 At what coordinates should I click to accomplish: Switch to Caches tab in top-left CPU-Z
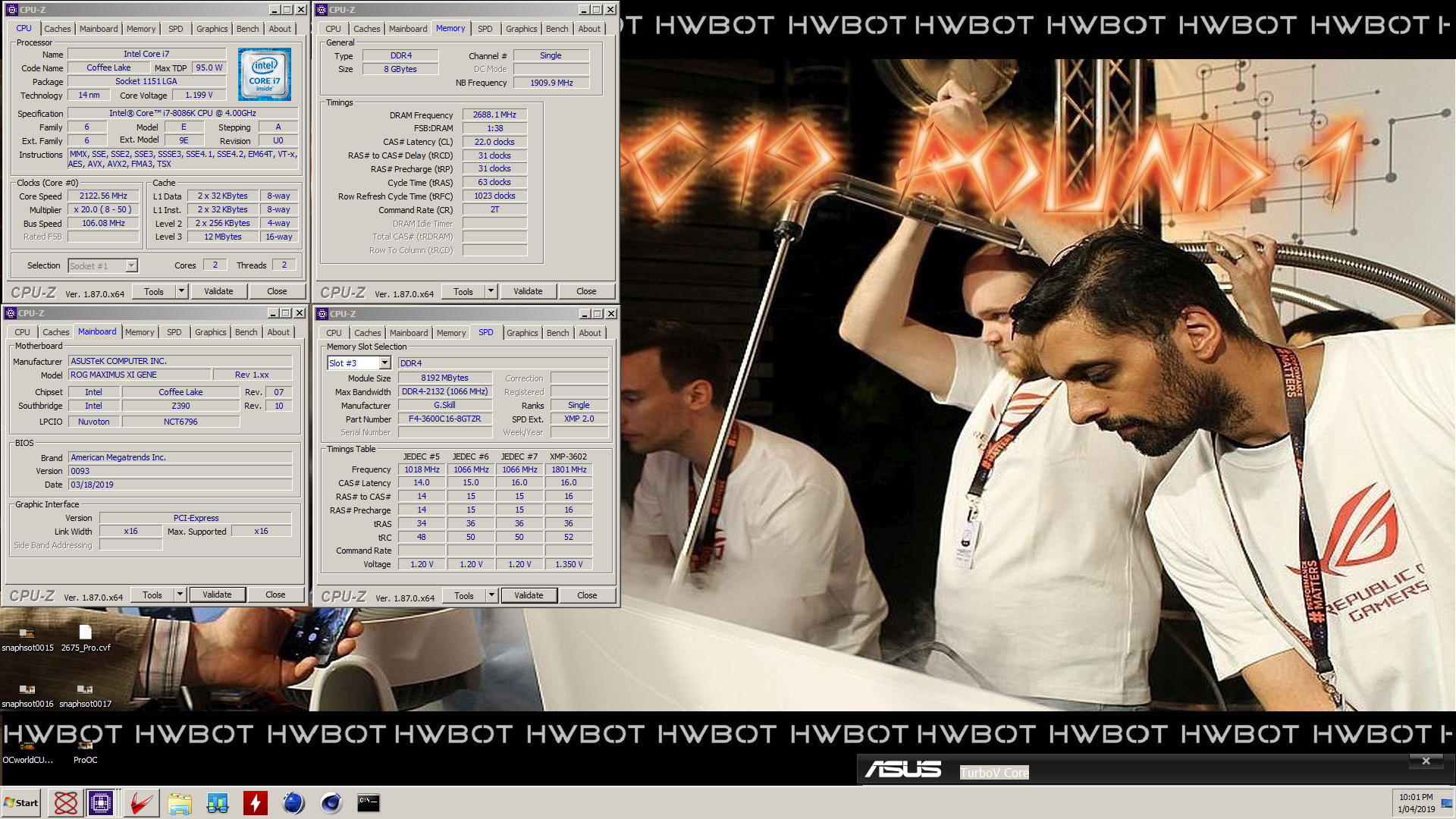(x=57, y=29)
